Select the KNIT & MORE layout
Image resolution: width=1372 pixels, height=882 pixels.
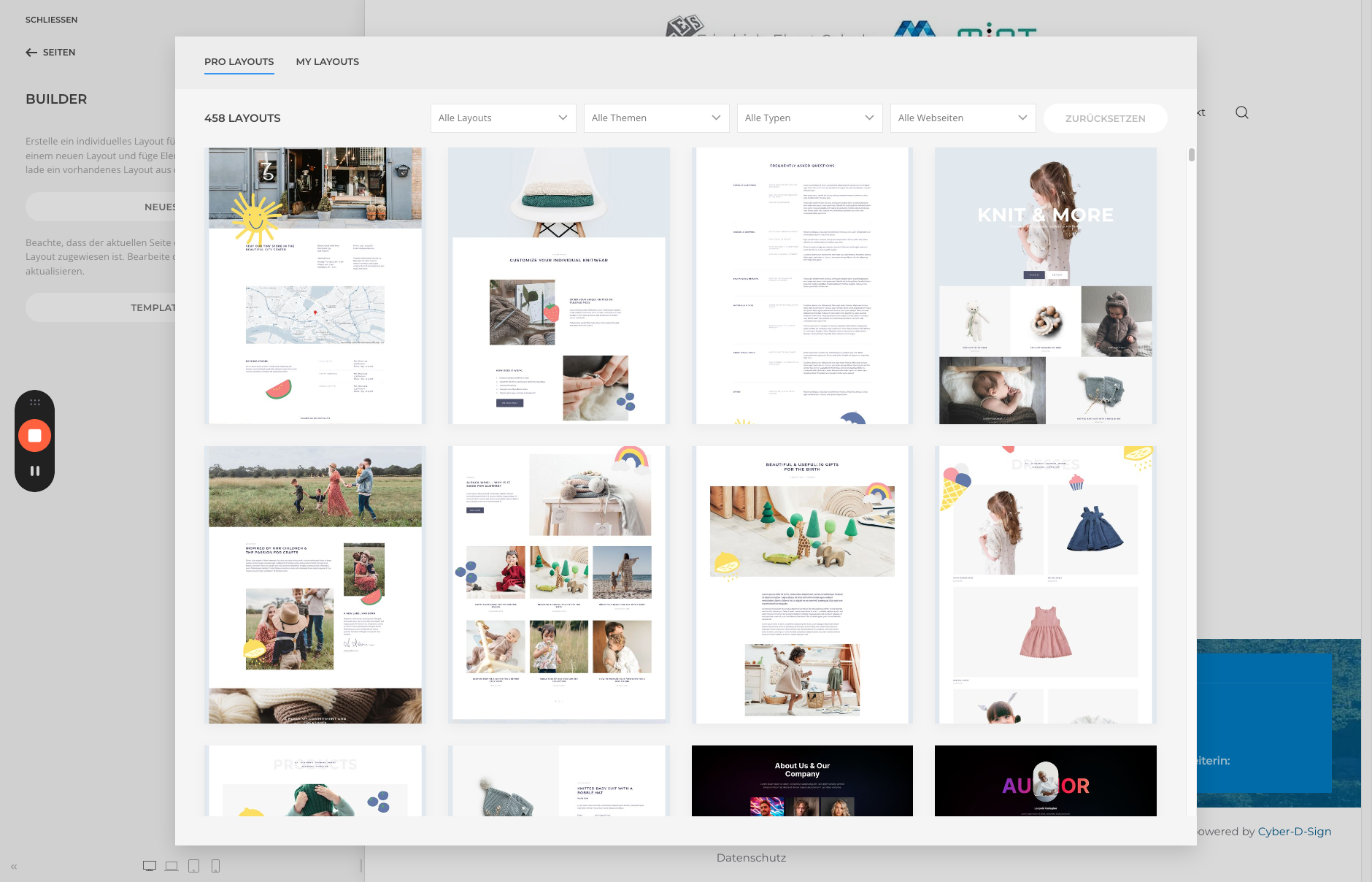point(1046,286)
